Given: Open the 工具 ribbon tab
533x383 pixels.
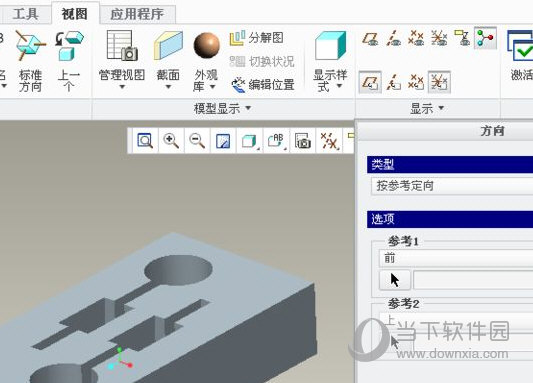Looking at the screenshot, I should coord(25,14).
